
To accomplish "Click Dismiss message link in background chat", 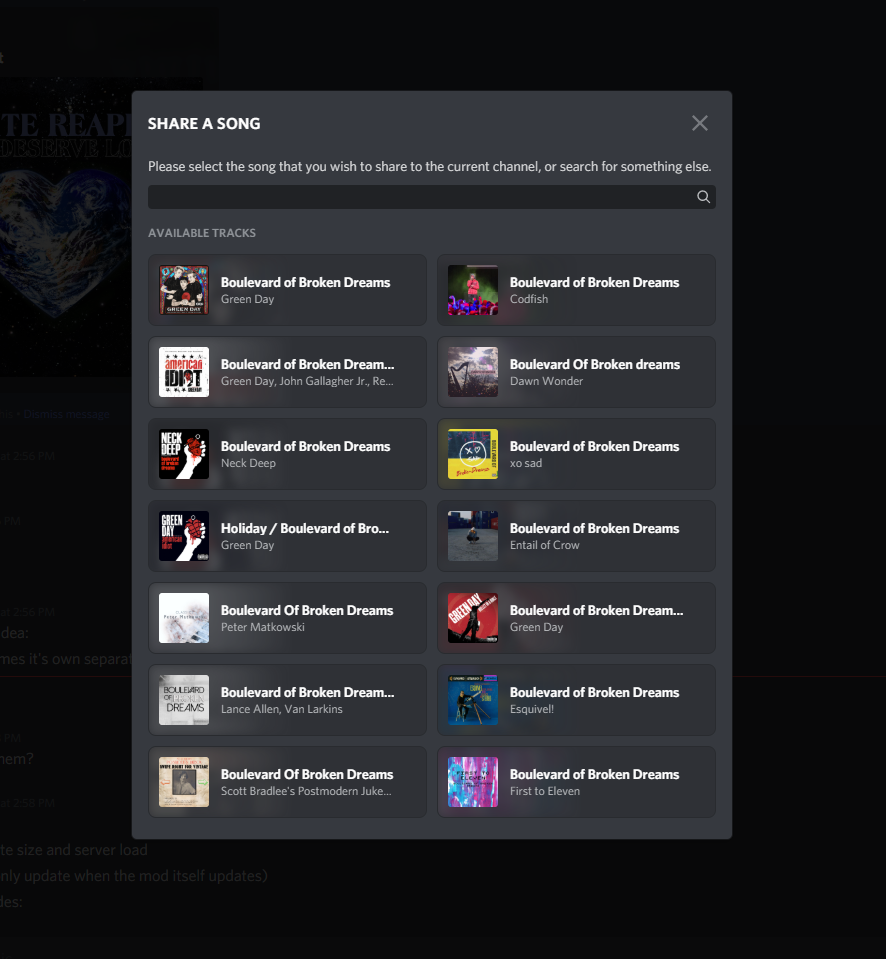I will 67,414.
